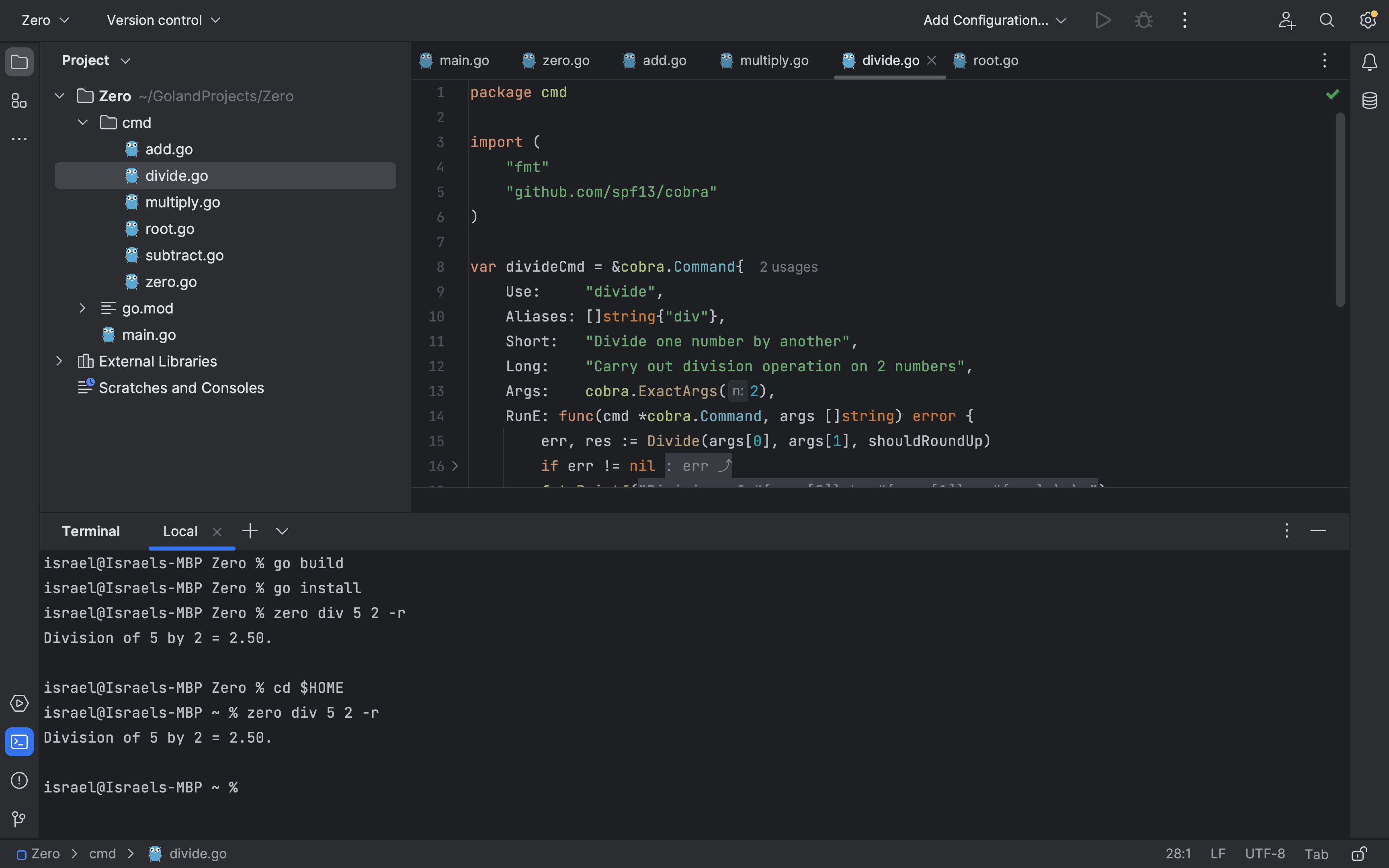1389x868 pixels.
Task: Toggle the read-only lock in status bar
Action: (1358, 854)
